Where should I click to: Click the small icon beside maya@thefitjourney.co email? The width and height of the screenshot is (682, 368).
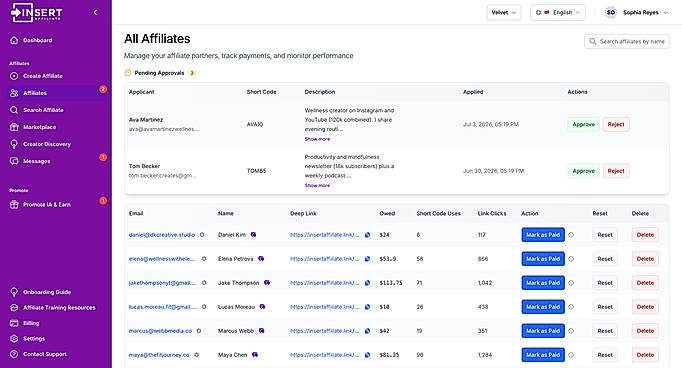click(x=197, y=355)
